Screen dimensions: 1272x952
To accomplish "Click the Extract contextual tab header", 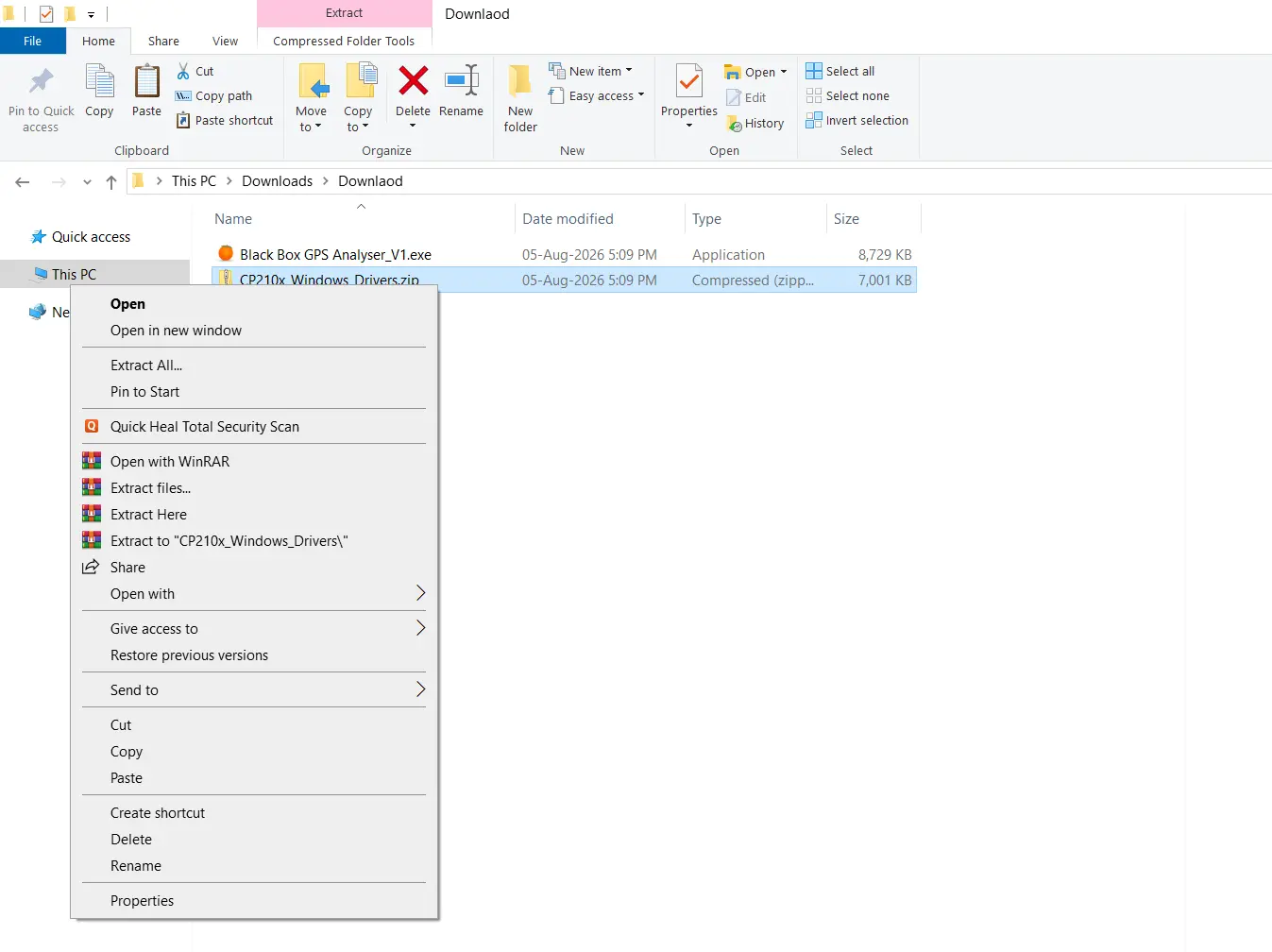I will tap(344, 13).
